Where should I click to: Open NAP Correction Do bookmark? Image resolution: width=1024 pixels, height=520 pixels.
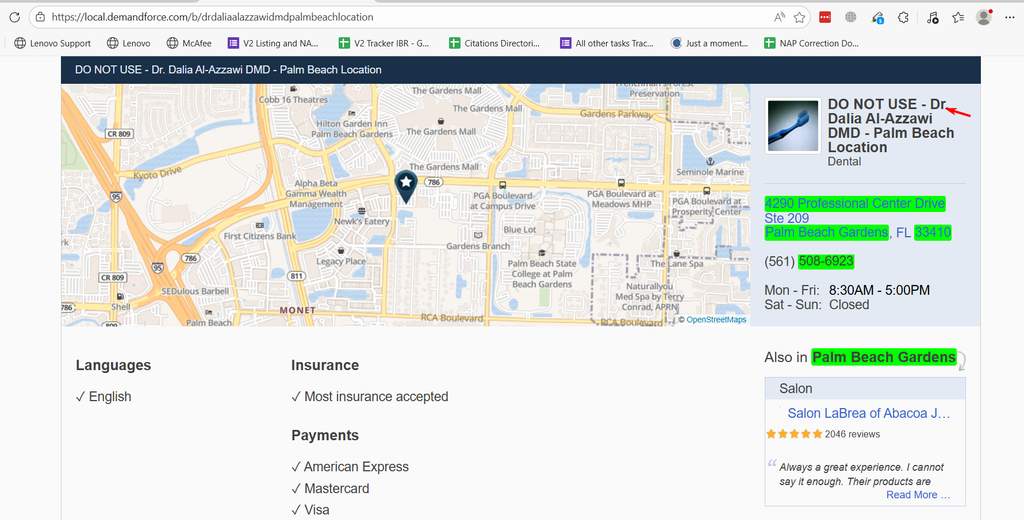(811, 43)
